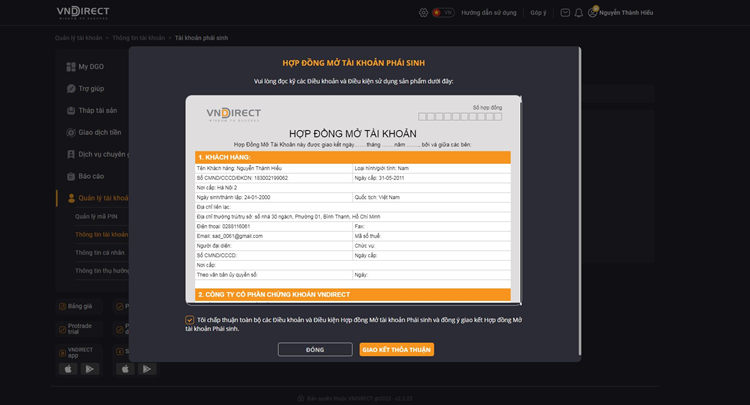Open the settings gear in the top bar

[423, 13]
